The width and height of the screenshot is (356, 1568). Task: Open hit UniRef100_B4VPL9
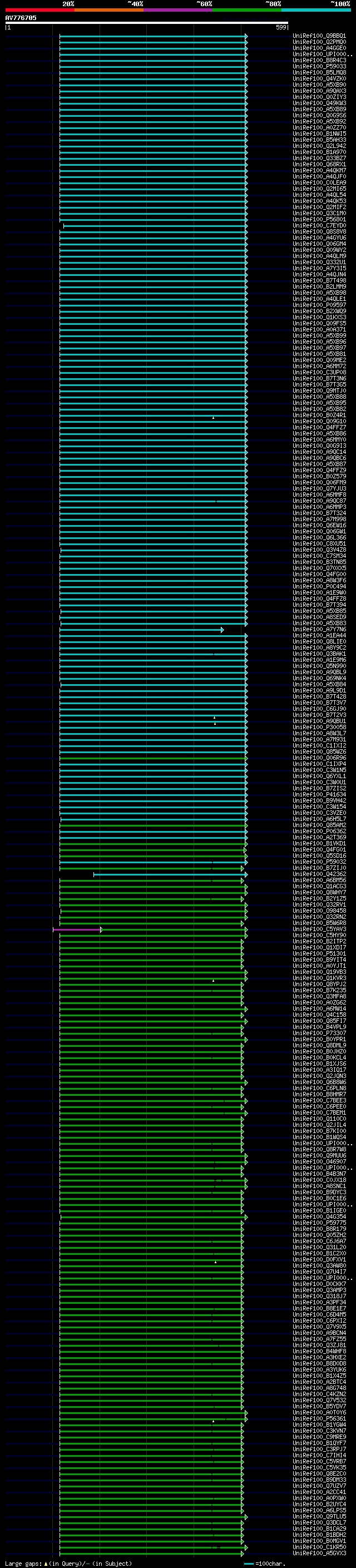[319, 1027]
